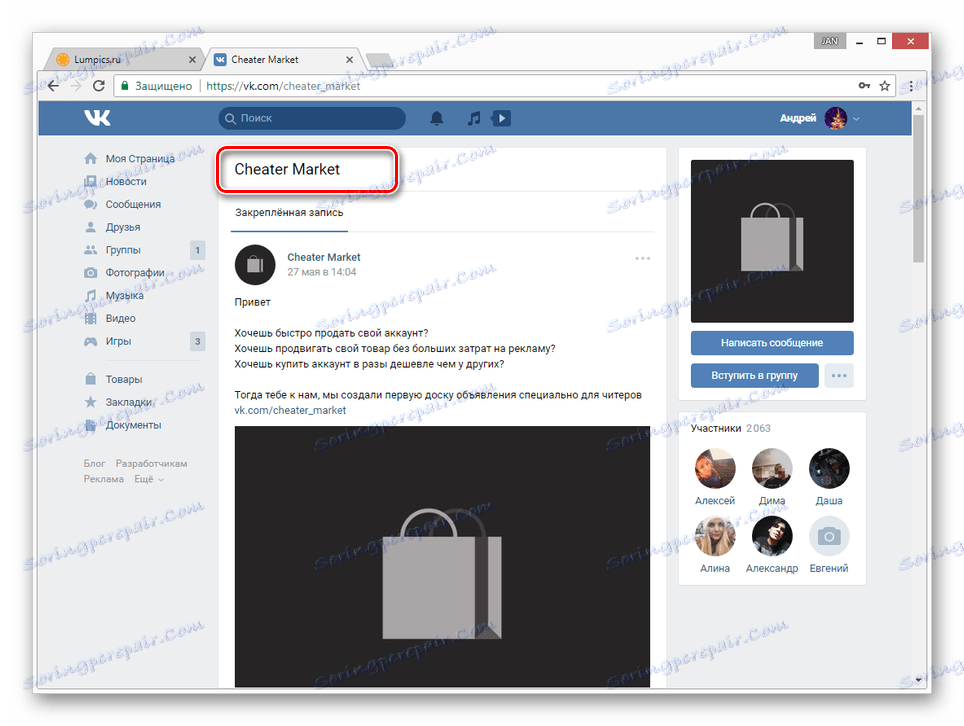The height and width of the screenshot is (726, 964).
Task: Open the pinned post three-dot options
Action: [642, 258]
